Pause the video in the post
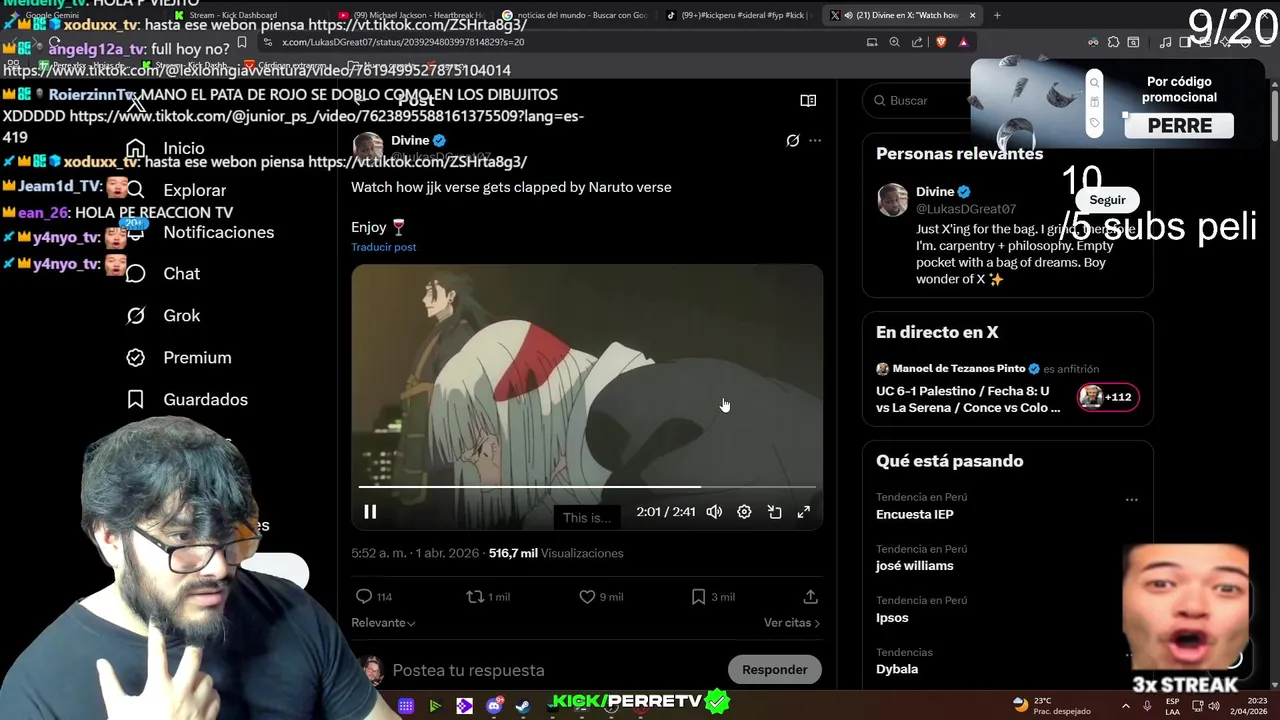1280x720 pixels. pyautogui.click(x=370, y=512)
